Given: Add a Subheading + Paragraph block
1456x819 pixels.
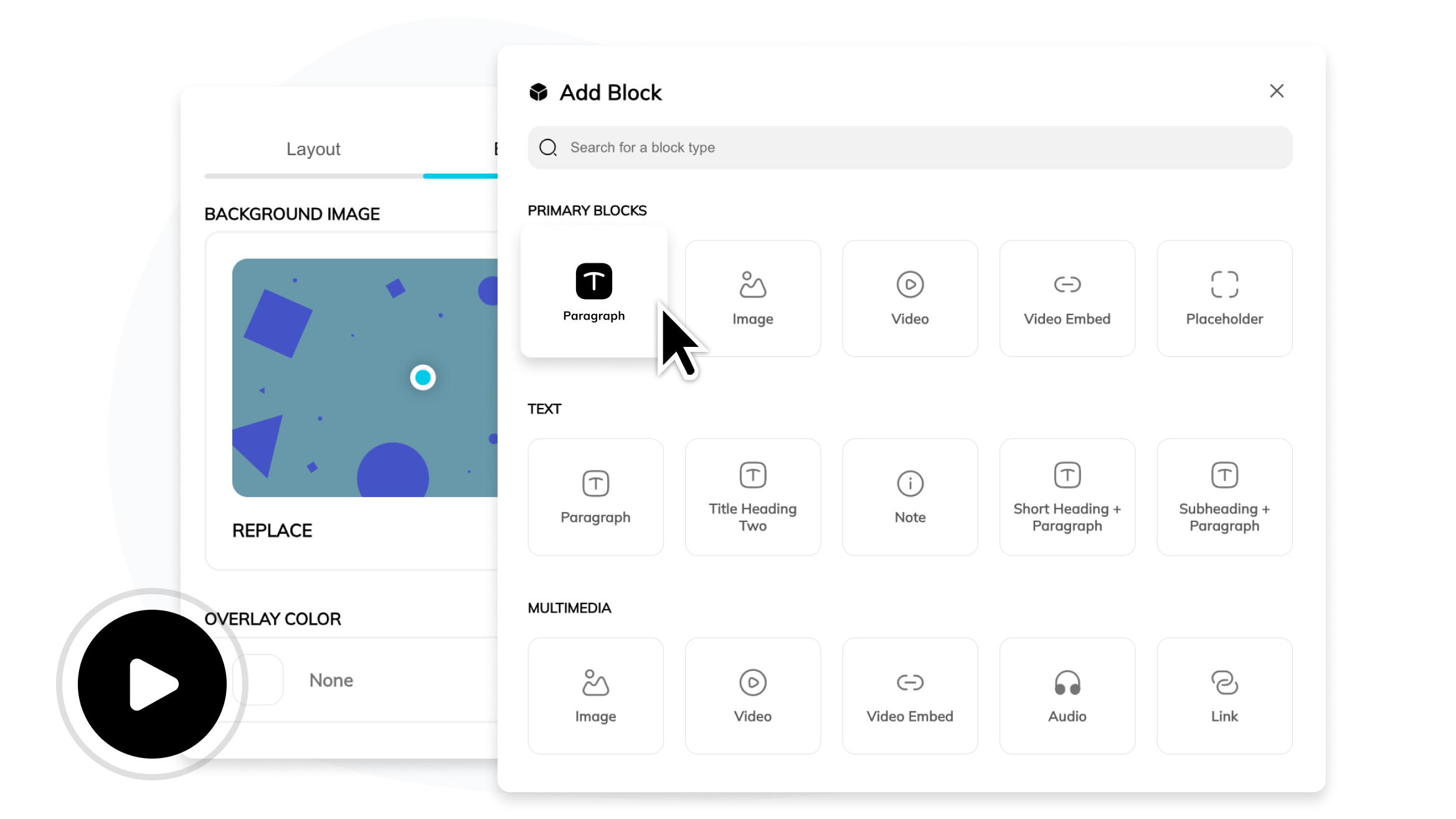Looking at the screenshot, I should tap(1224, 496).
